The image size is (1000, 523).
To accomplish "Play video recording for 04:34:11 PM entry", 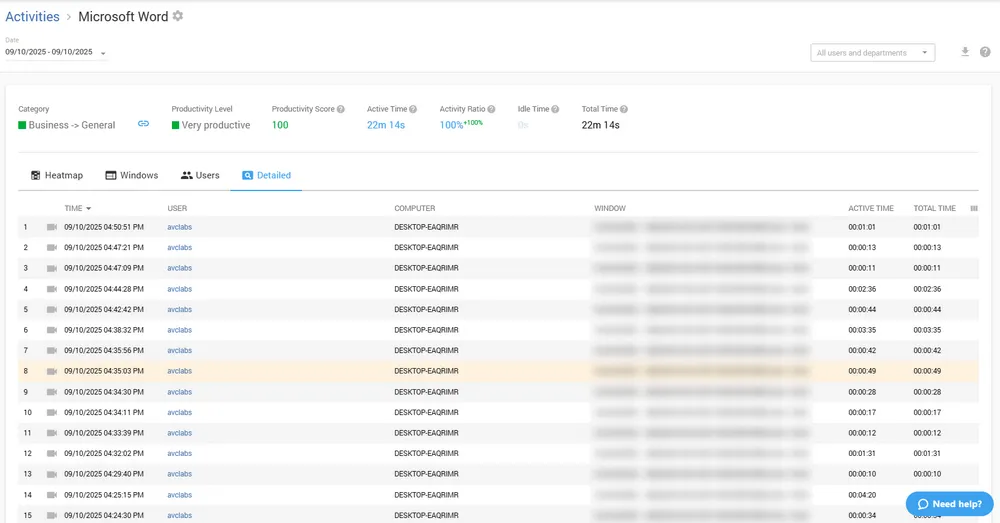I will (x=52, y=412).
